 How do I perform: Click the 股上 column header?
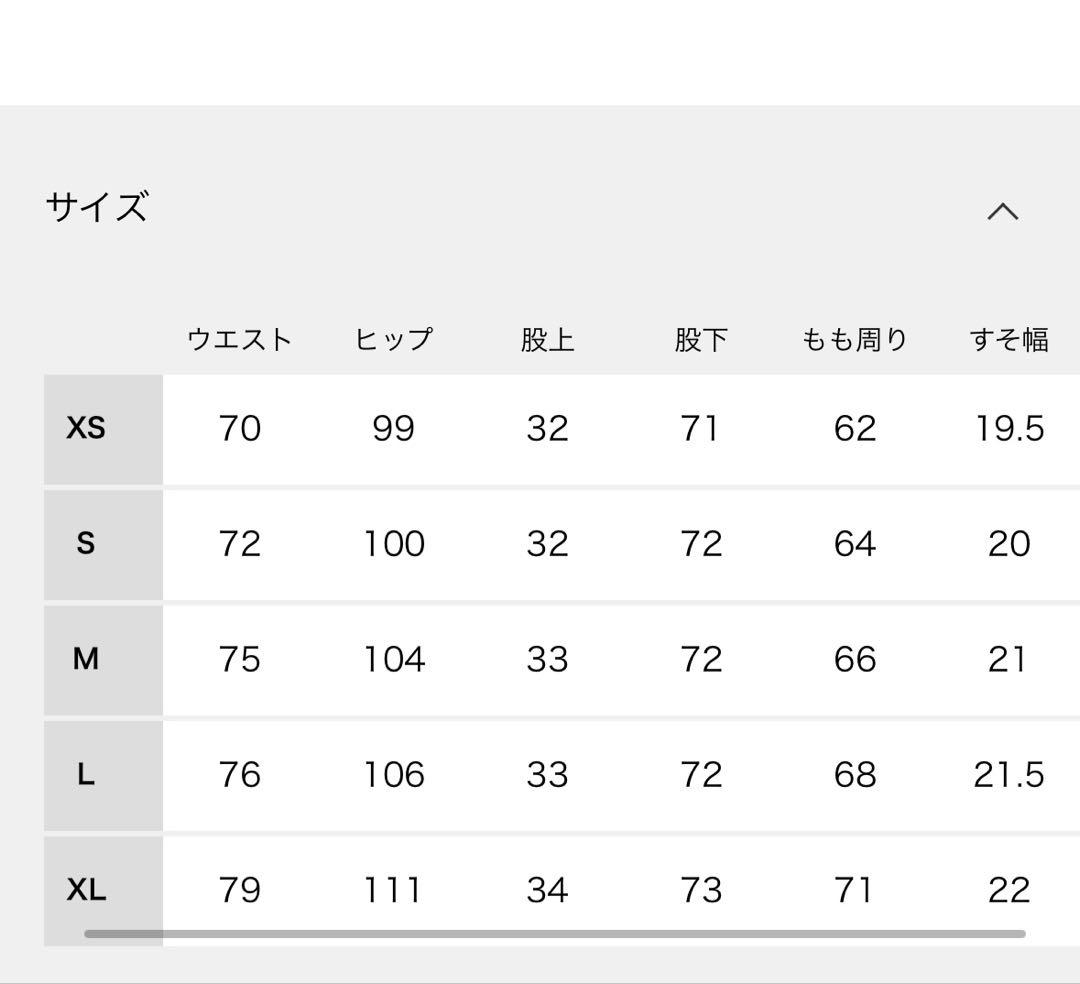(548, 339)
